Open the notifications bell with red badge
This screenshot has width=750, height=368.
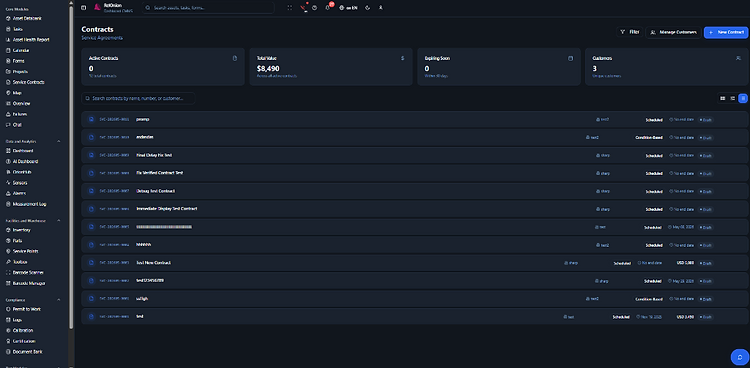(328, 7)
